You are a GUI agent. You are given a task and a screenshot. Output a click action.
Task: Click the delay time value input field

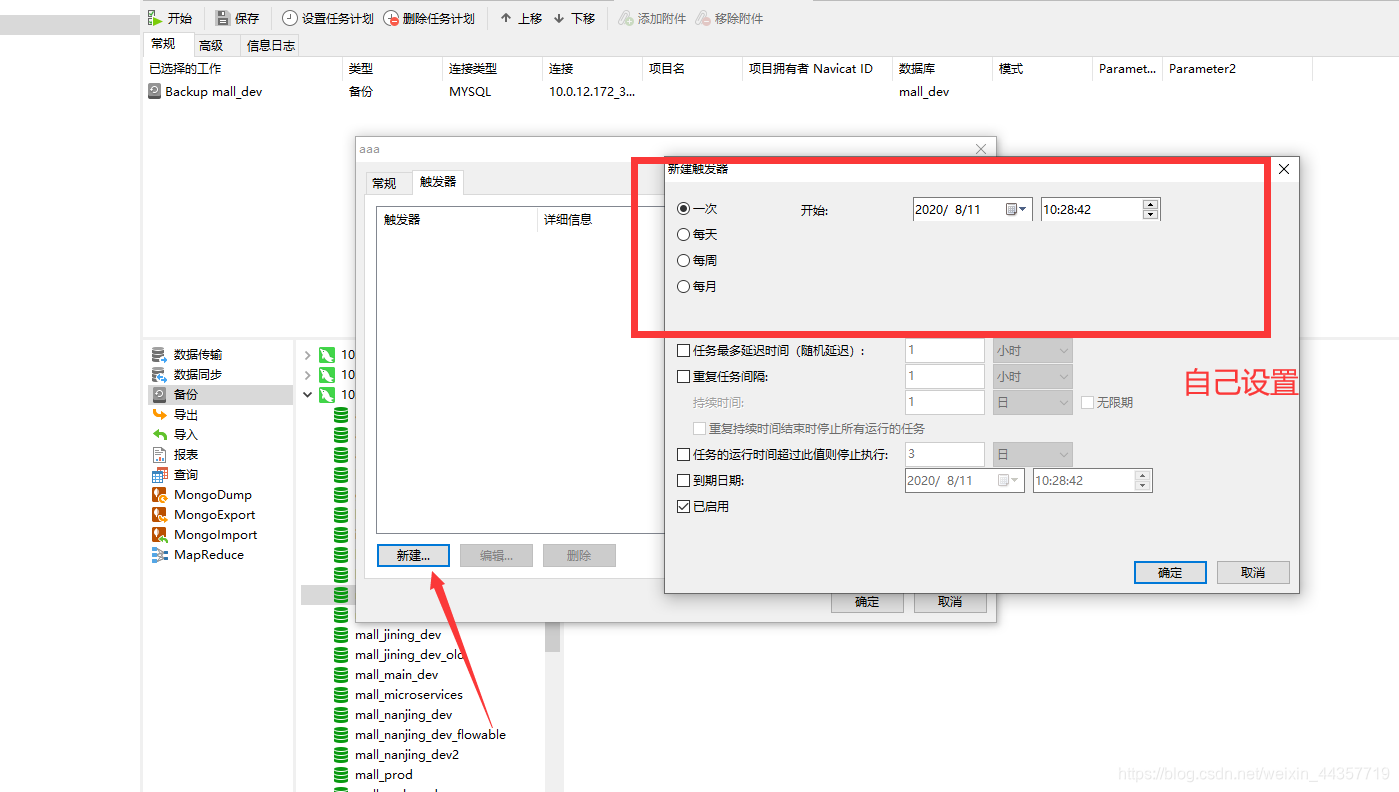[x=945, y=351]
